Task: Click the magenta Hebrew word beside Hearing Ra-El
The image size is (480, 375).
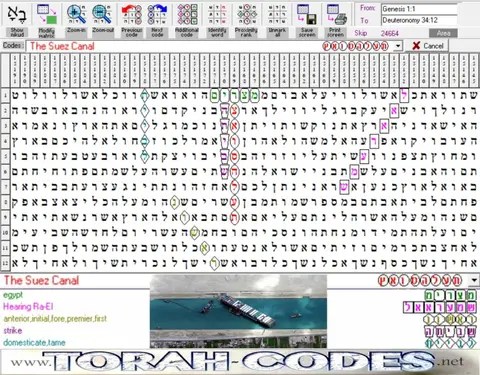Action: click(439, 307)
